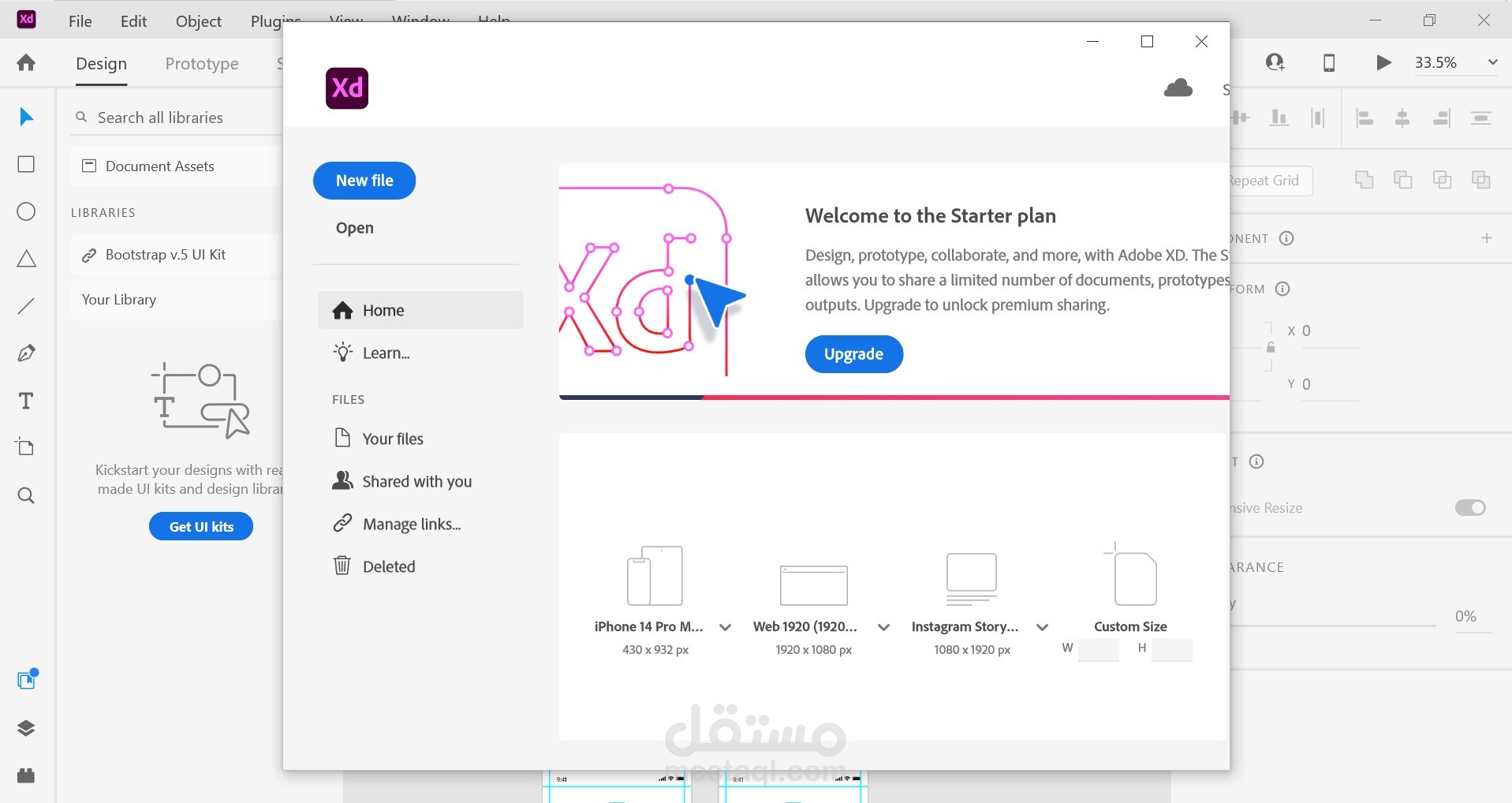Click the Xd logo in dialog
Image resolution: width=1512 pixels, height=803 pixels.
347,88
